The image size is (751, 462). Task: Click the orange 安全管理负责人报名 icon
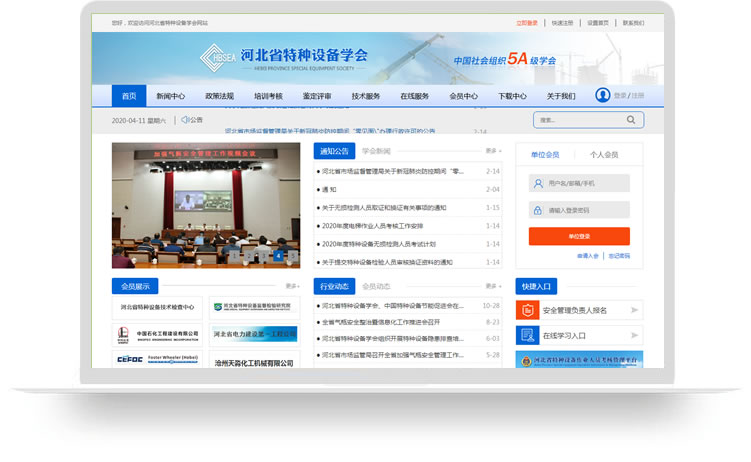[528, 310]
